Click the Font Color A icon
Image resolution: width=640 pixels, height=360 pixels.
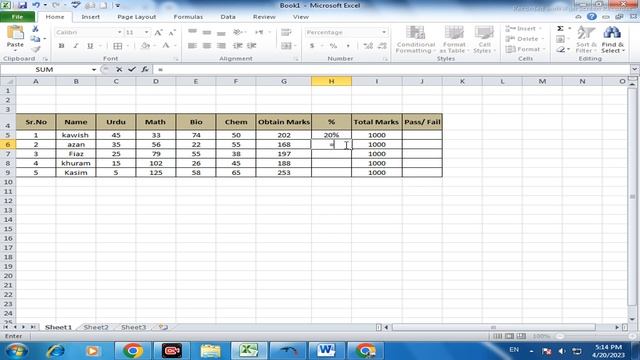pos(166,46)
